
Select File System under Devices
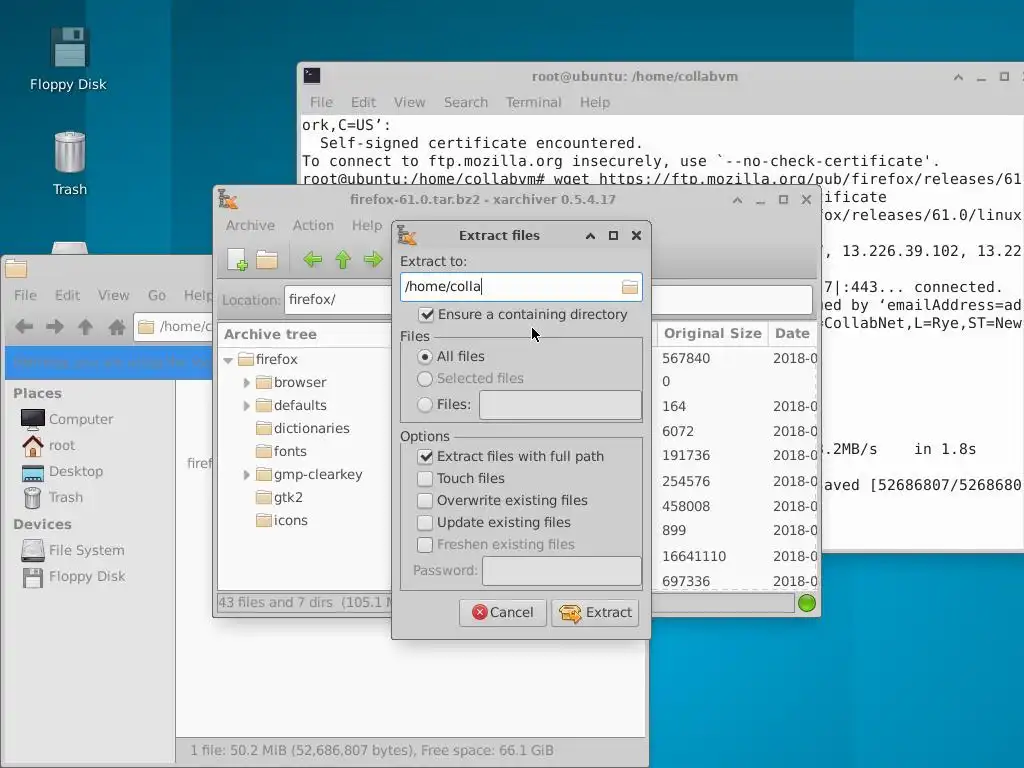(x=72, y=551)
